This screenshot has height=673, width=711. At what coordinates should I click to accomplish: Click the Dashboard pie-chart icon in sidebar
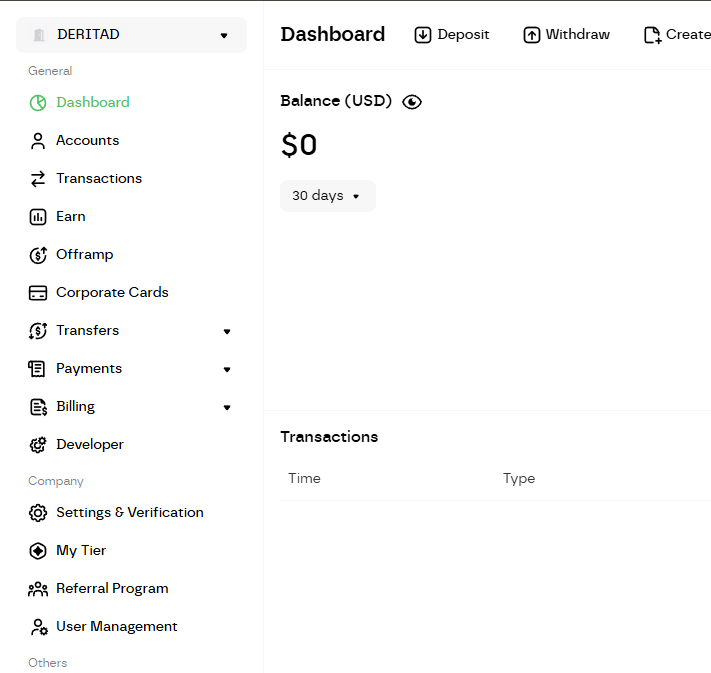click(38, 103)
